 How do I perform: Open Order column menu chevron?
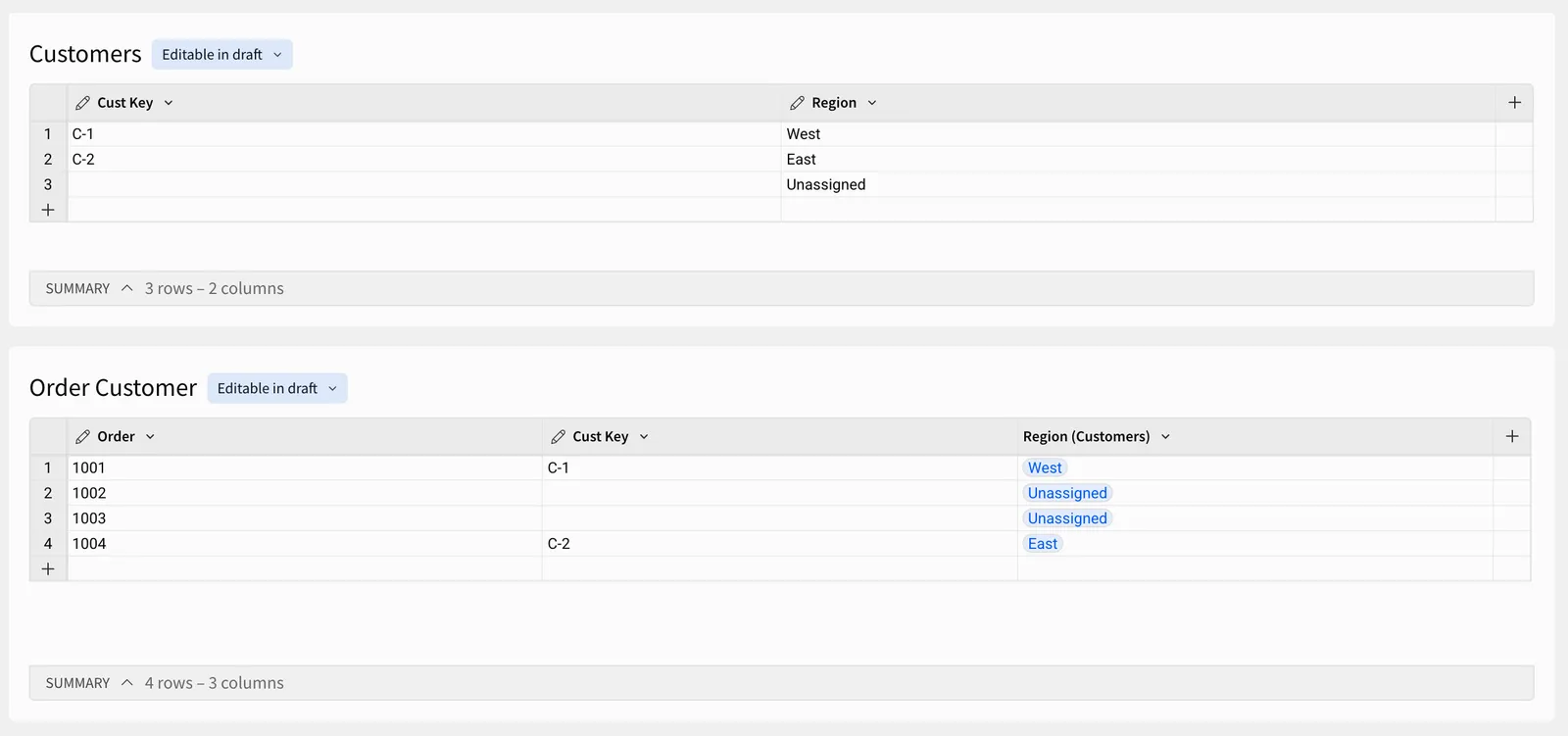tap(150, 437)
